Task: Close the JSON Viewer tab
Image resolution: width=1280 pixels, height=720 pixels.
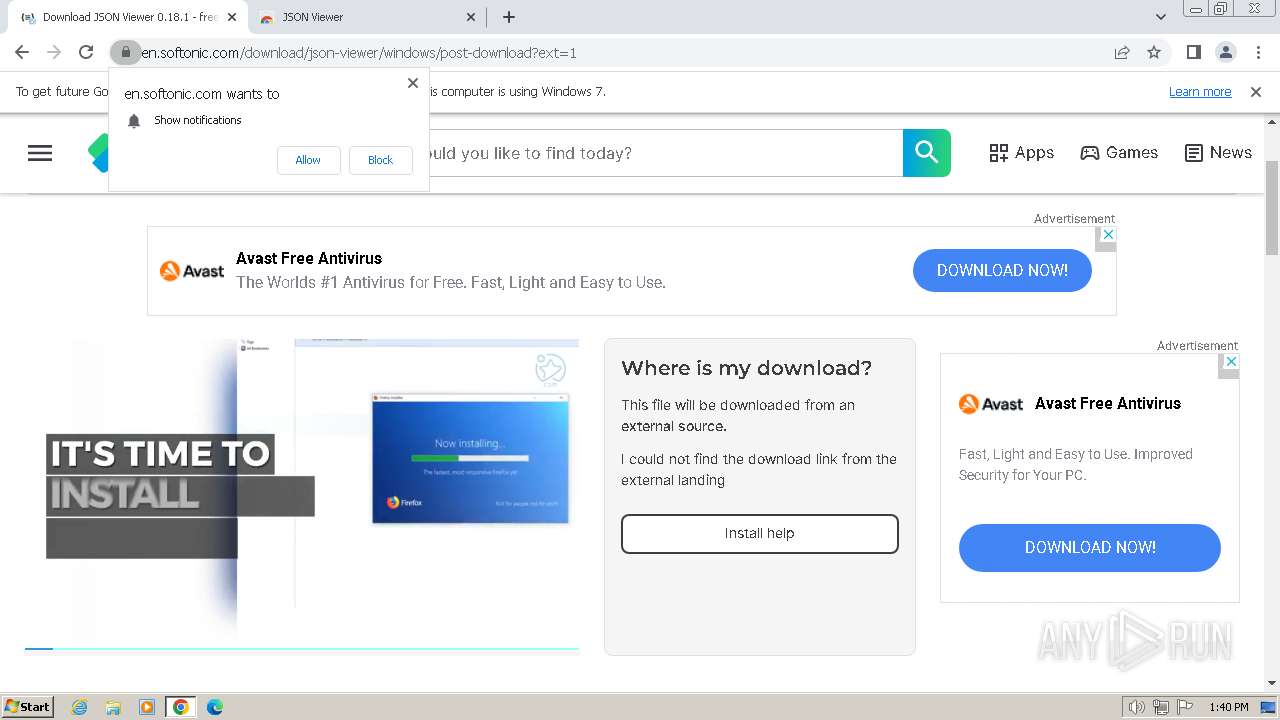Action: 472,17
